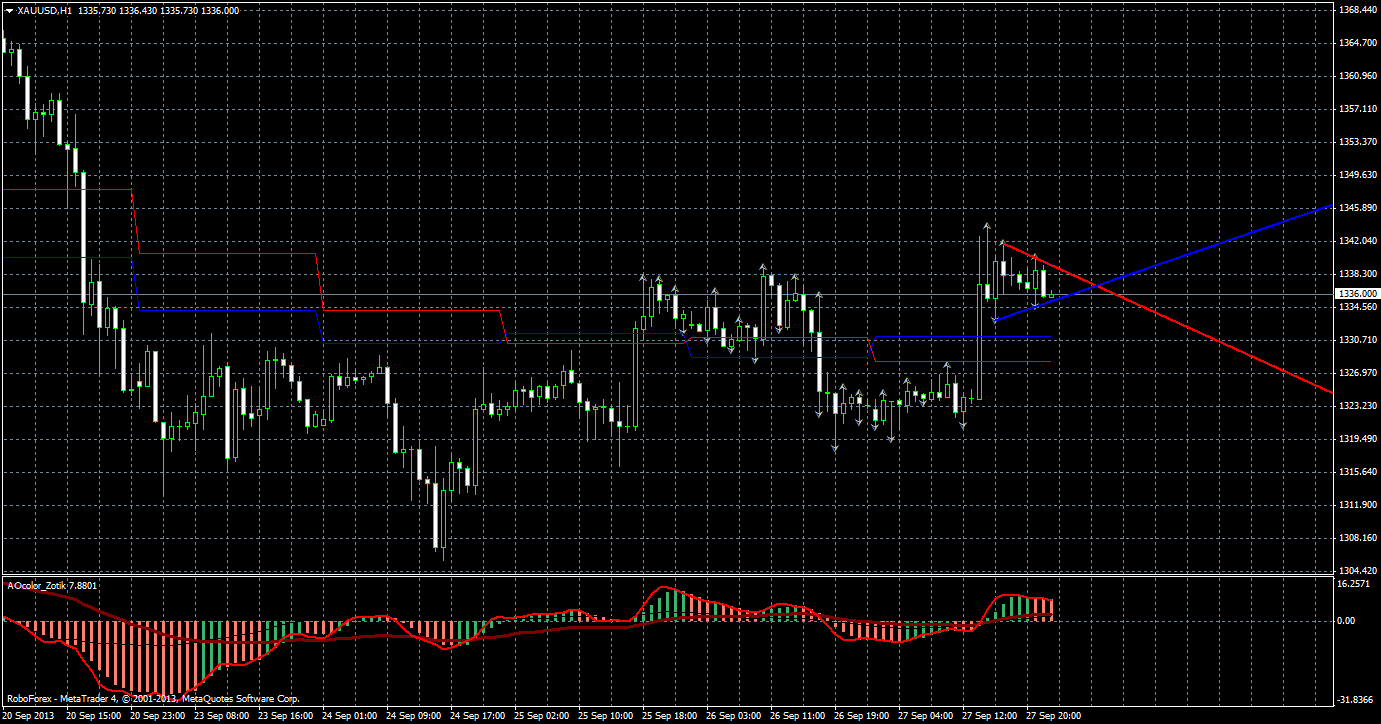1381x724 pixels.
Task: Click the 26 Sep 11:00 time label
Action: tap(800, 716)
